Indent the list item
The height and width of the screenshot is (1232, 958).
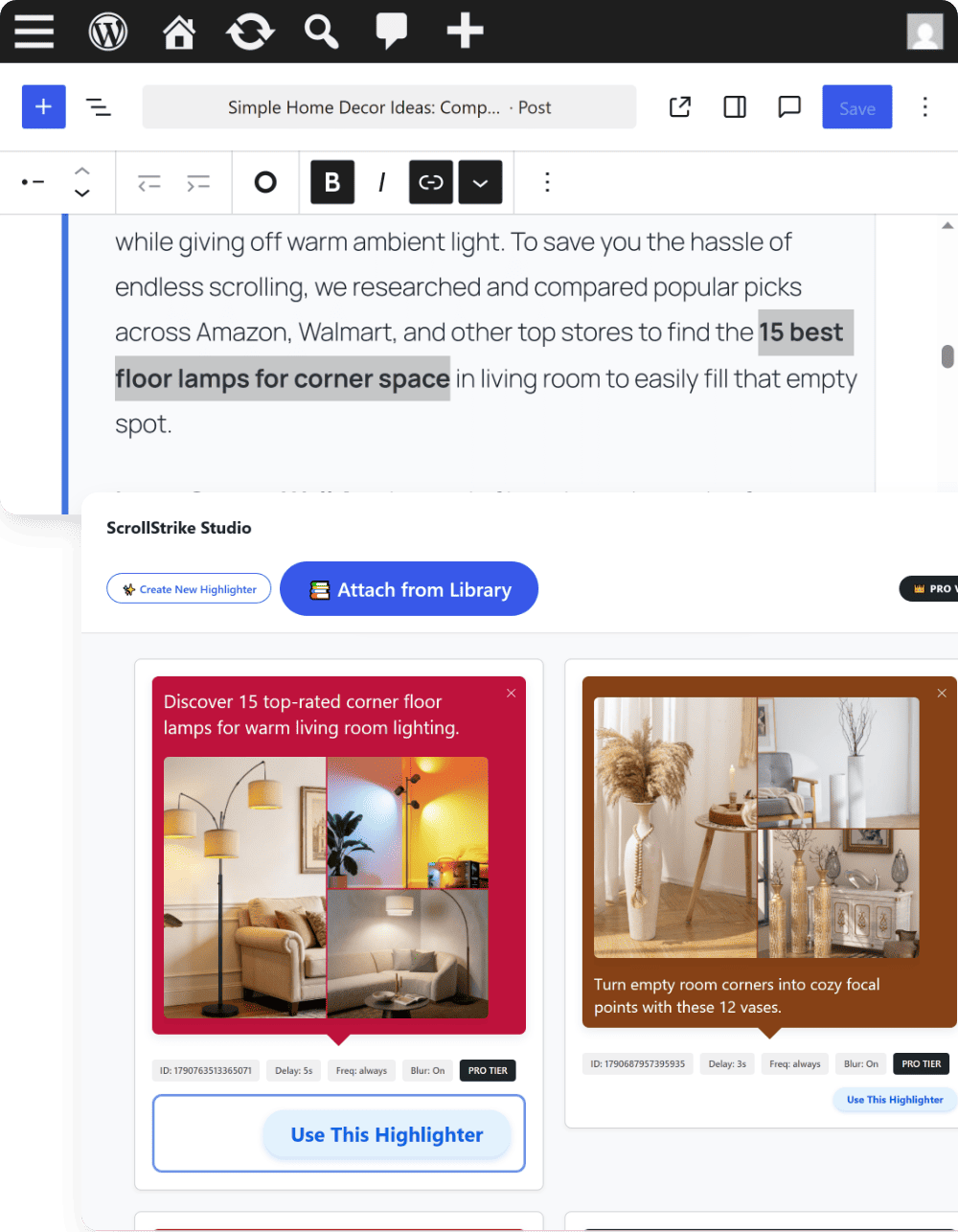click(x=198, y=182)
